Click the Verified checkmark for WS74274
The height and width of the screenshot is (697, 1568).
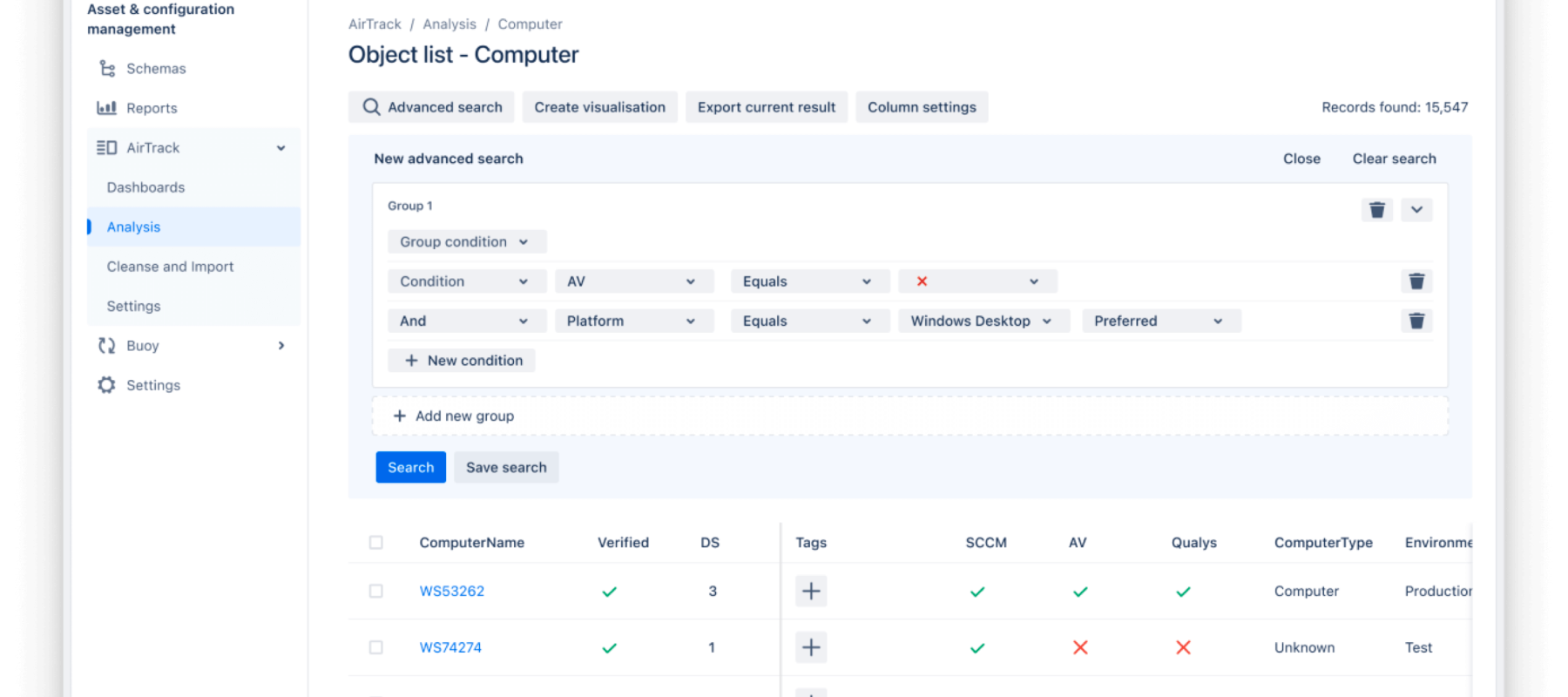(x=609, y=648)
